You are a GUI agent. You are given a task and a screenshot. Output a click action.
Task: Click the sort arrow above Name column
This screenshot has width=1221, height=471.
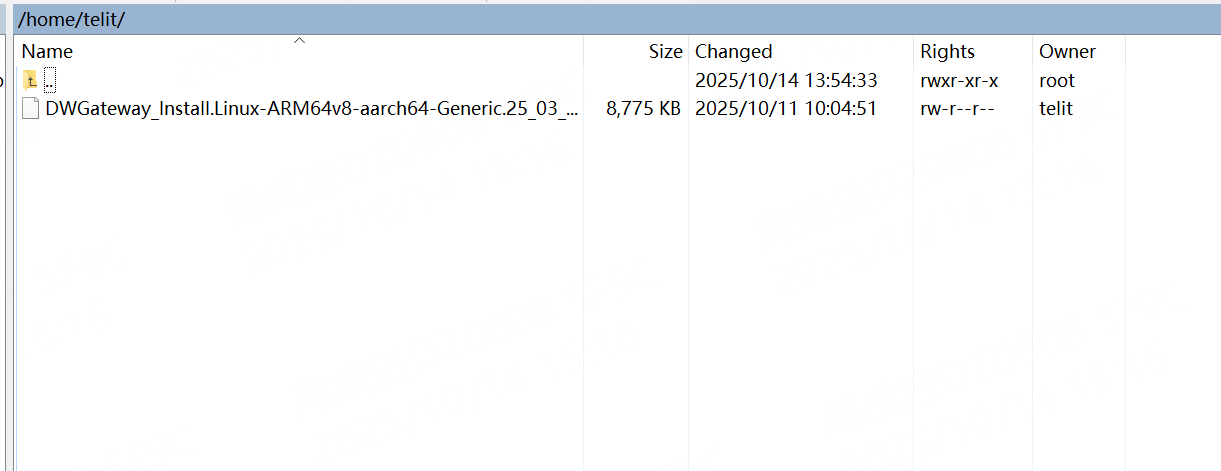tap(298, 41)
